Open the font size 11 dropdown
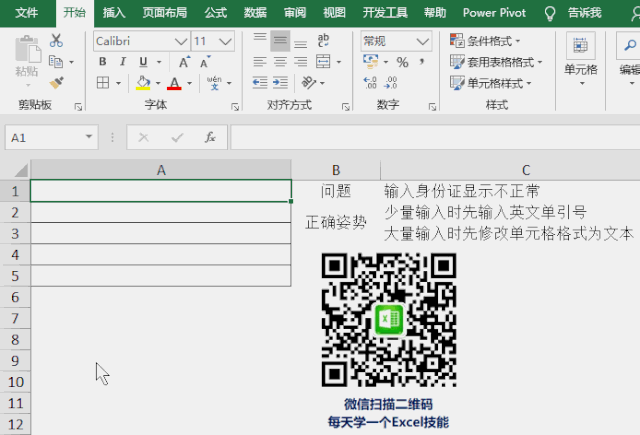640x435 pixels. coord(225,41)
